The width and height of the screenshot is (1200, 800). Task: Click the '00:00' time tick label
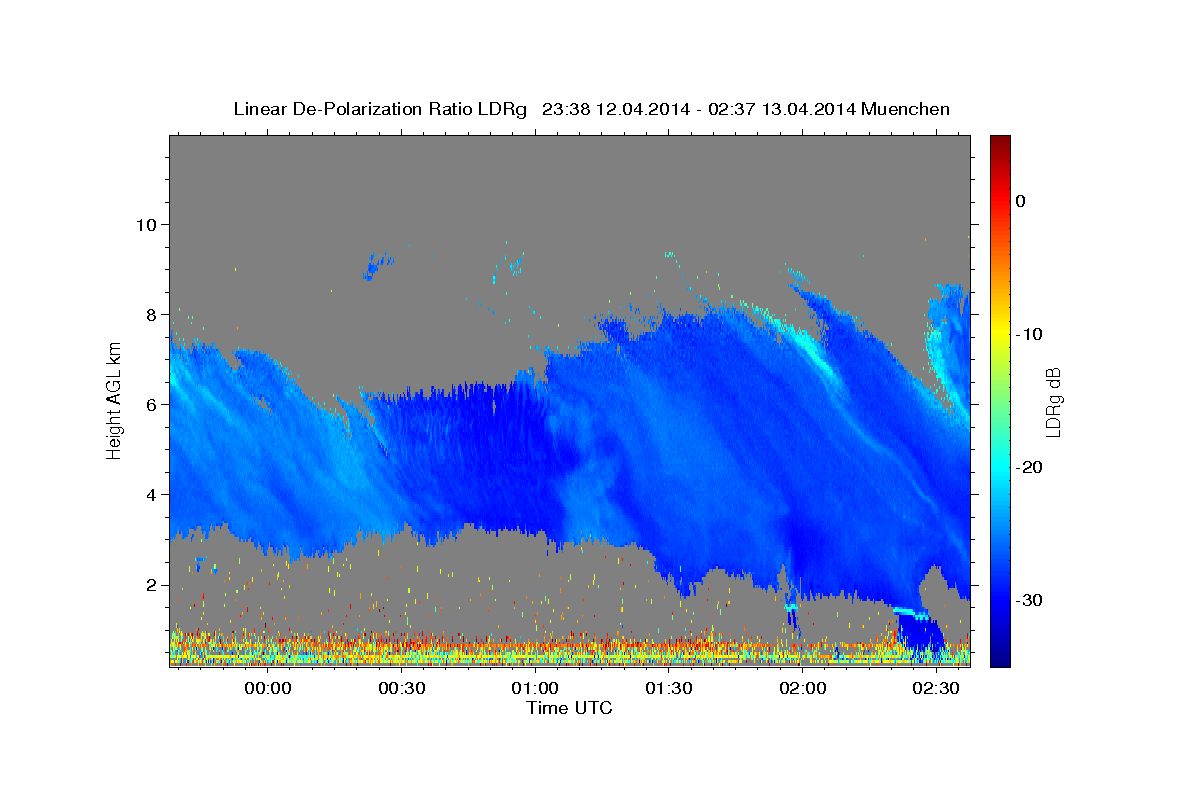[x=268, y=688]
